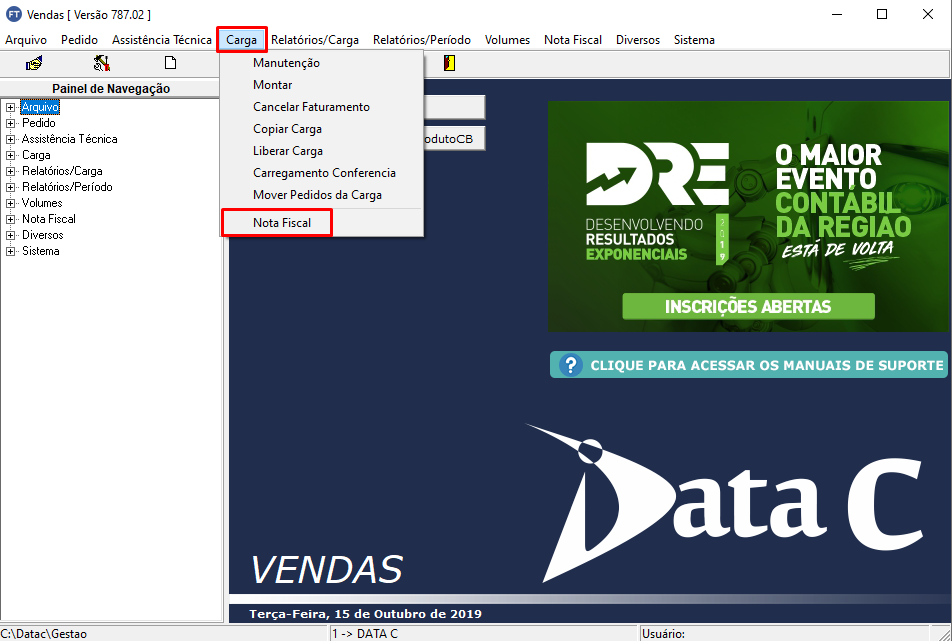Choose Montar from the Carga dropdown

pyautogui.click(x=322, y=85)
